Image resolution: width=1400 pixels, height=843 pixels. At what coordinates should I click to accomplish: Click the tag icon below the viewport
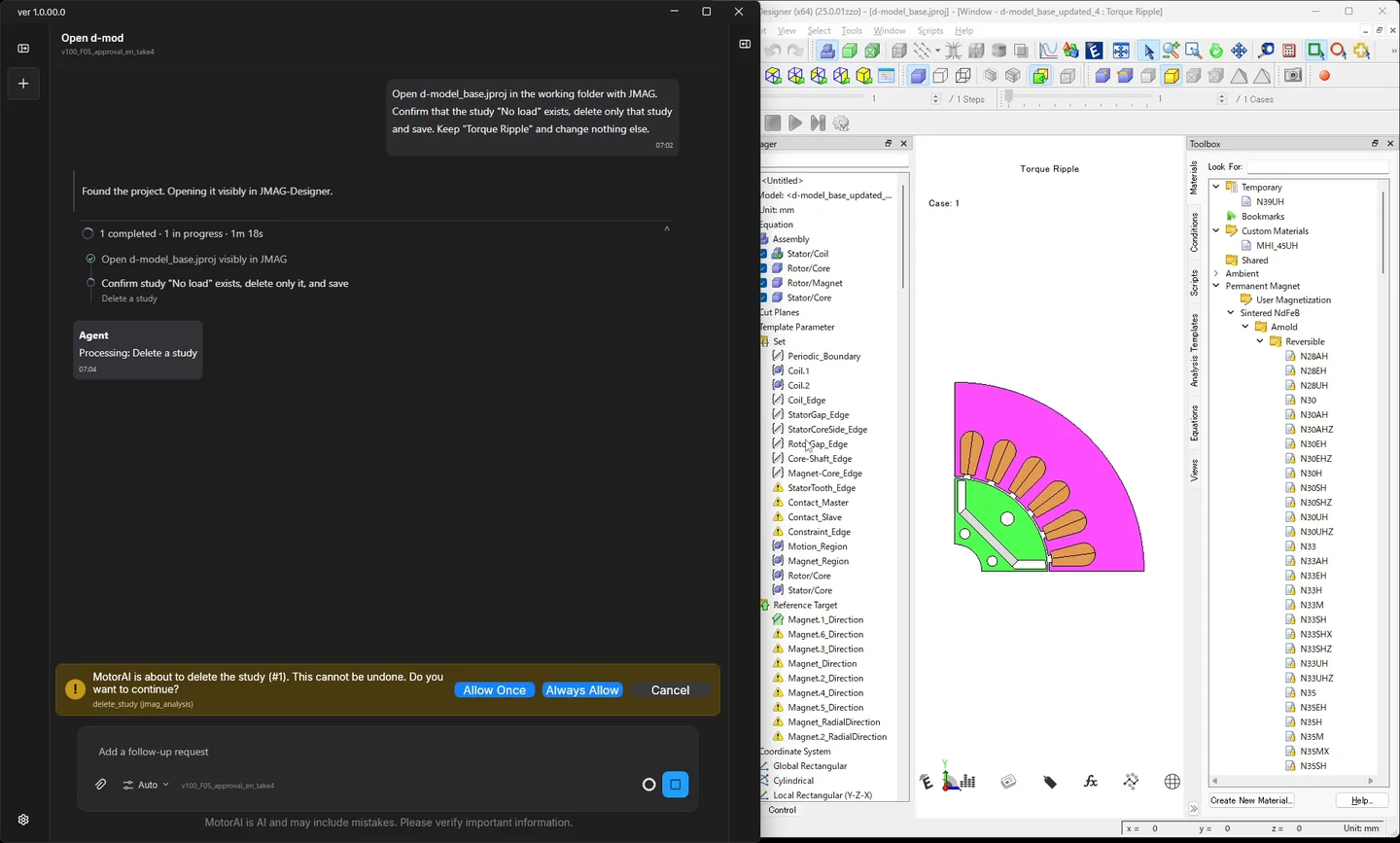[x=1050, y=782]
